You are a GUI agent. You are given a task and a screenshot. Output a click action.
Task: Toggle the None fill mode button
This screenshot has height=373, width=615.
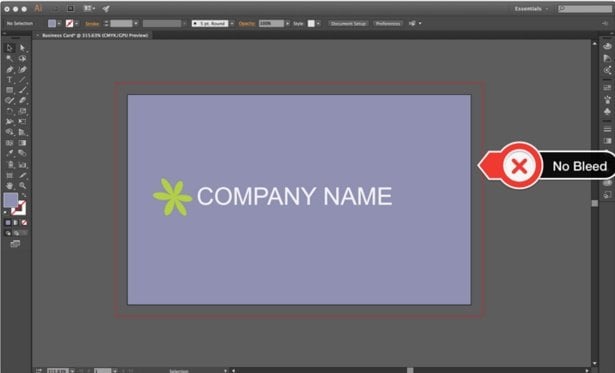pyautogui.click(x=24, y=222)
